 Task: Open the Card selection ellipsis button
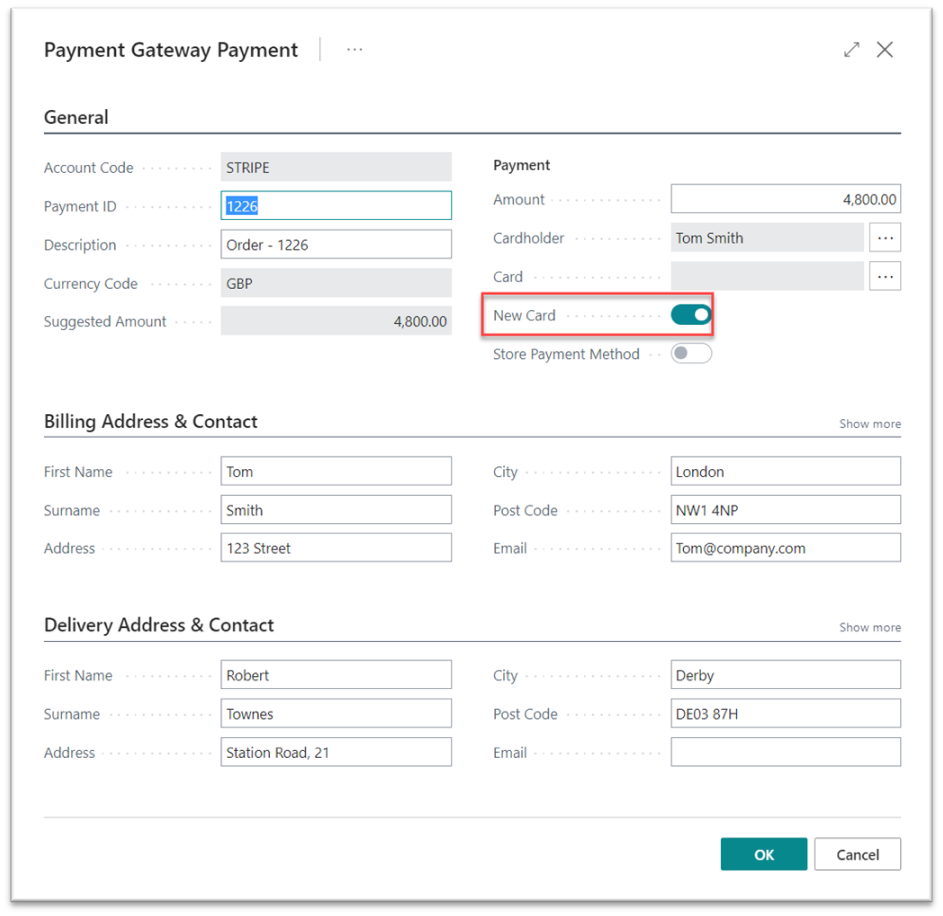coord(885,276)
